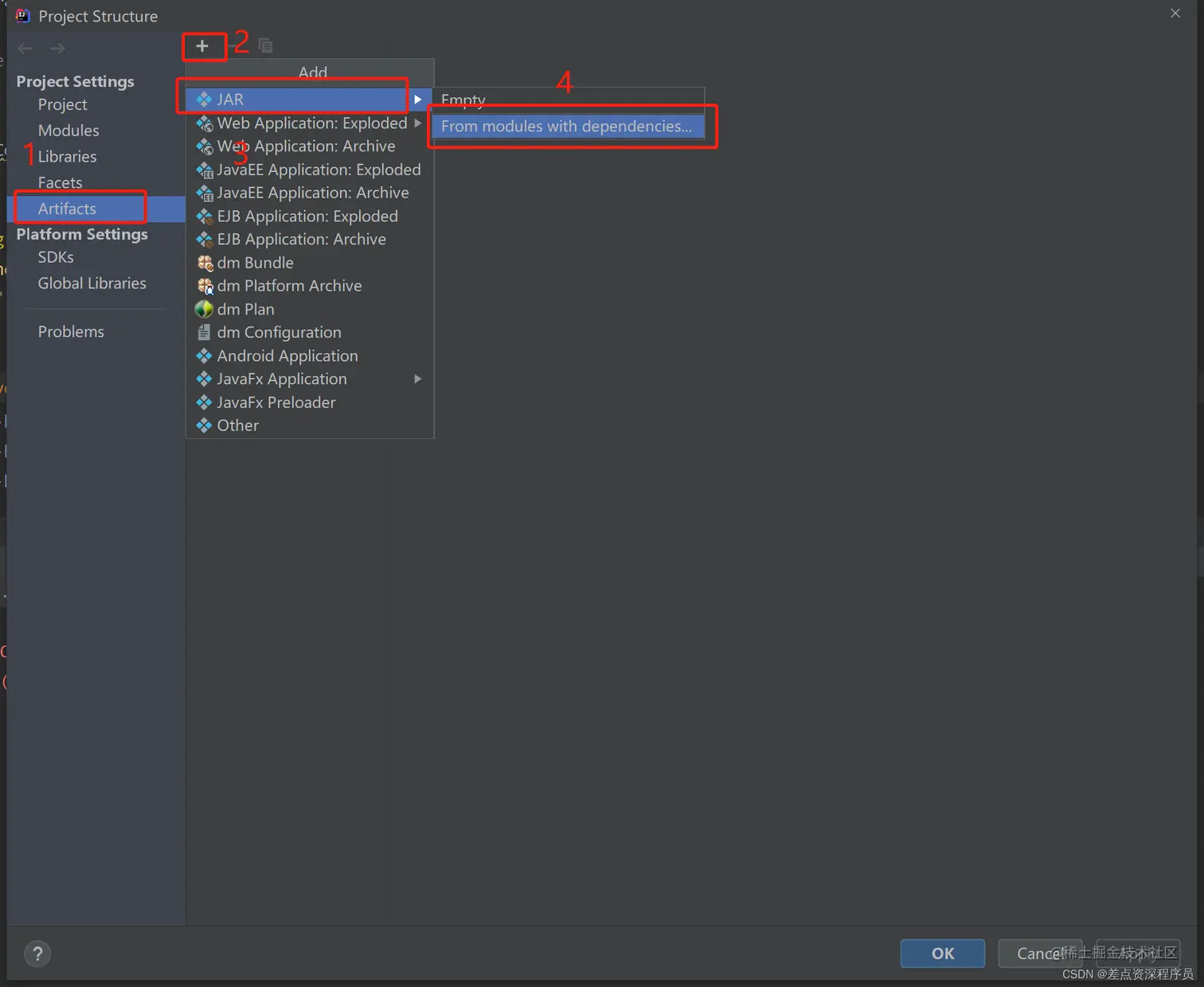Choose From modules with dependencies option
Screen dimensions: 1204x987
click(569, 127)
